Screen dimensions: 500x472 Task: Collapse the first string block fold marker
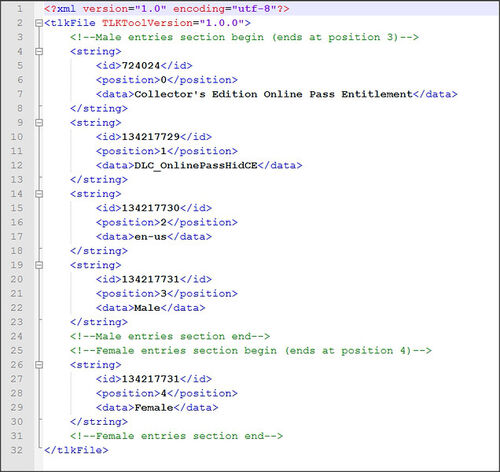click(39, 51)
